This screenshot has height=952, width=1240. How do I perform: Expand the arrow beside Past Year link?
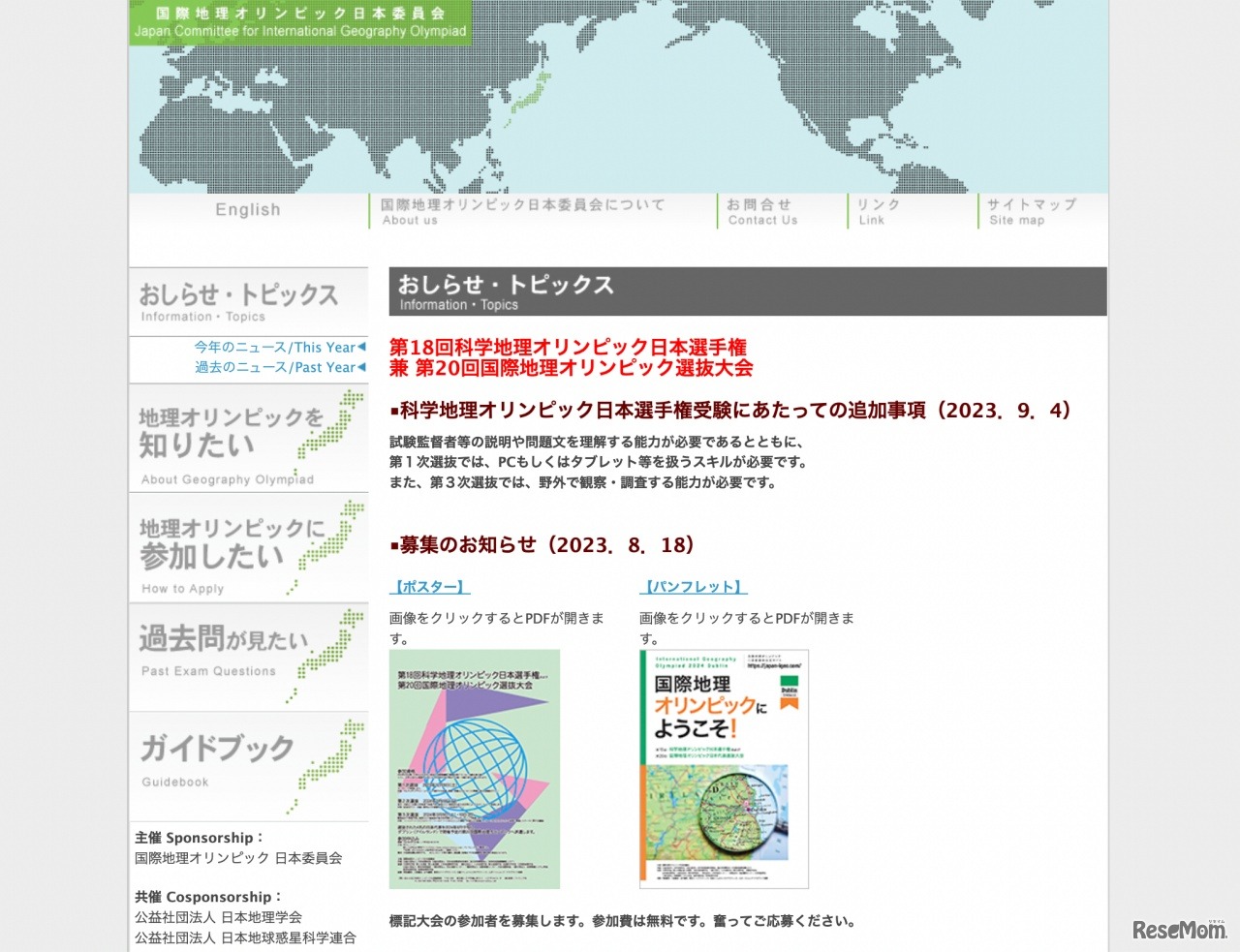pos(361,367)
